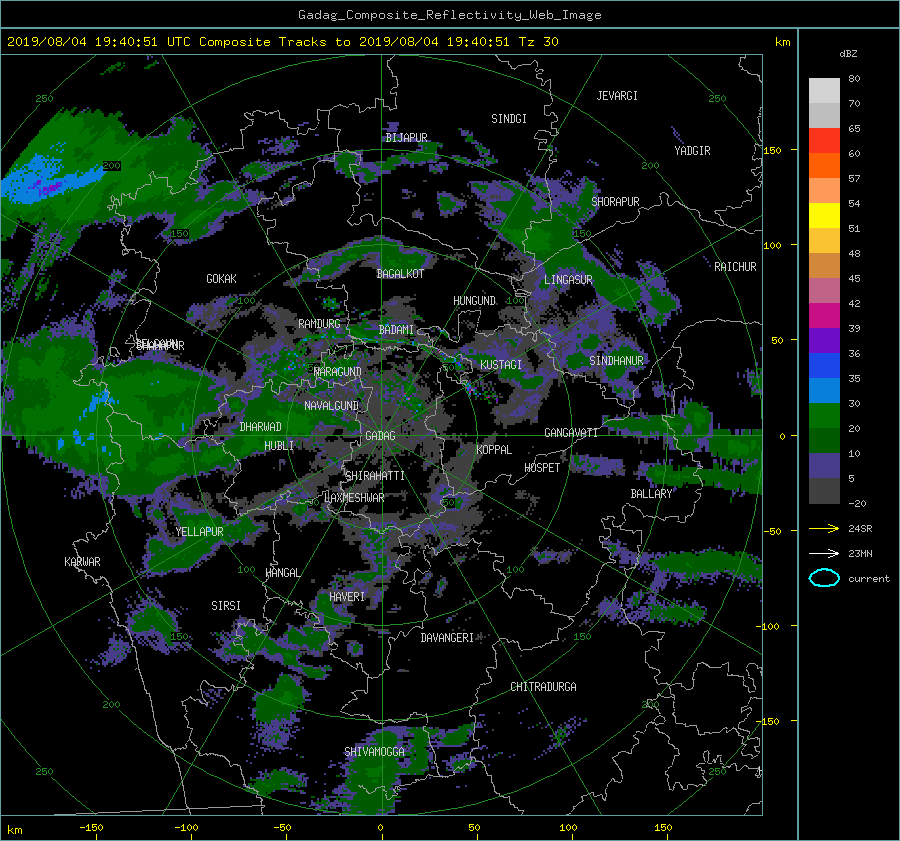This screenshot has width=900, height=841.
Task: Pick the light blue swatch between 35 and 30
Action: click(x=824, y=390)
